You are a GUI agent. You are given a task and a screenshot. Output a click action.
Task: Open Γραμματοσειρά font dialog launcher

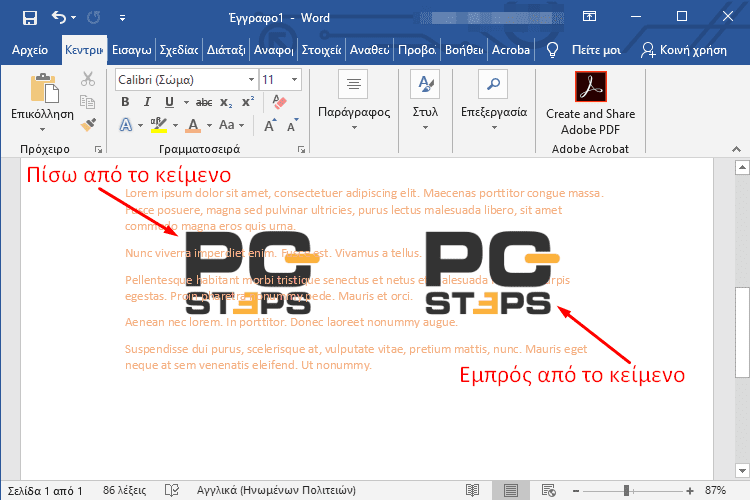coord(301,150)
